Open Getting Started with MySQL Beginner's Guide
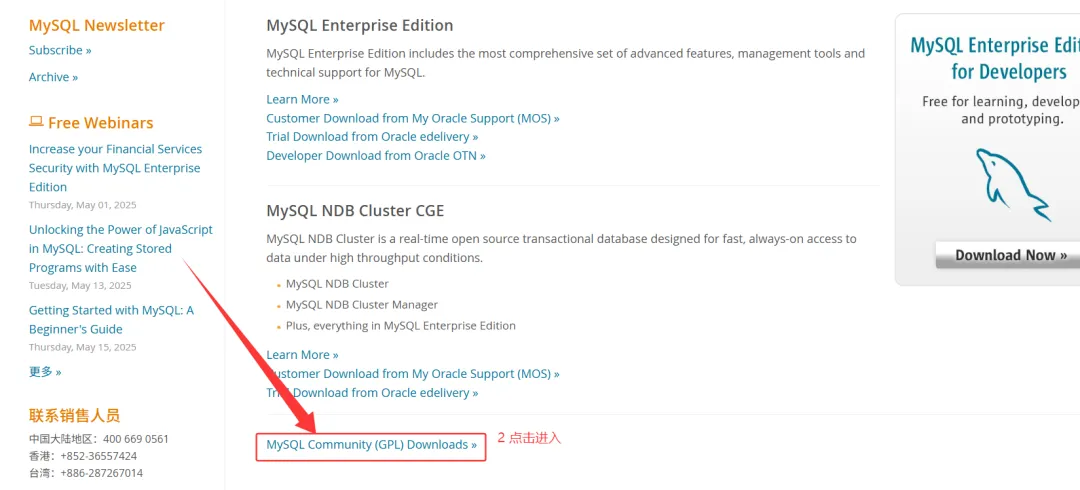 point(111,319)
